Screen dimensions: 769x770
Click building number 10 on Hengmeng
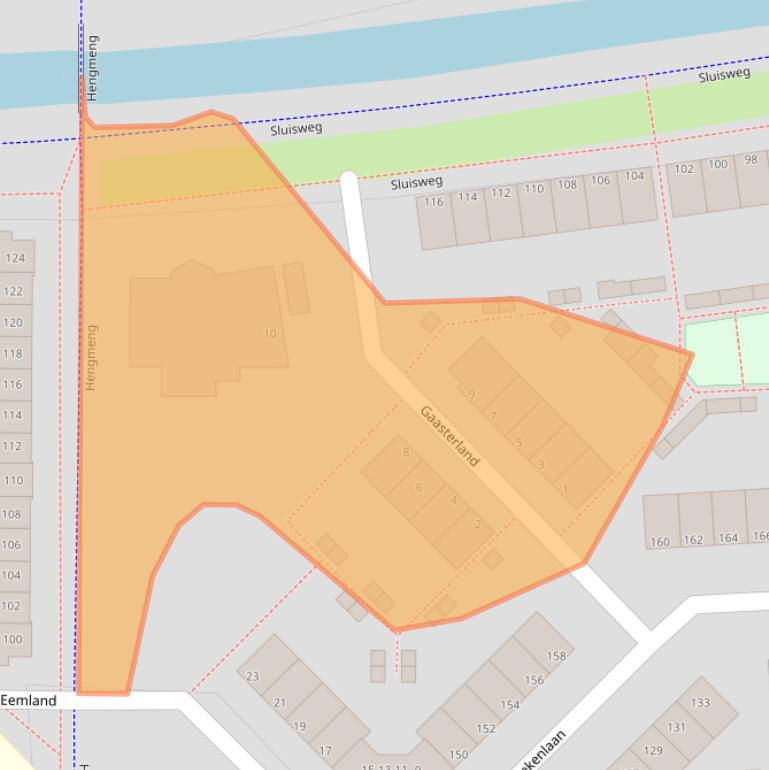pyautogui.click(x=270, y=333)
